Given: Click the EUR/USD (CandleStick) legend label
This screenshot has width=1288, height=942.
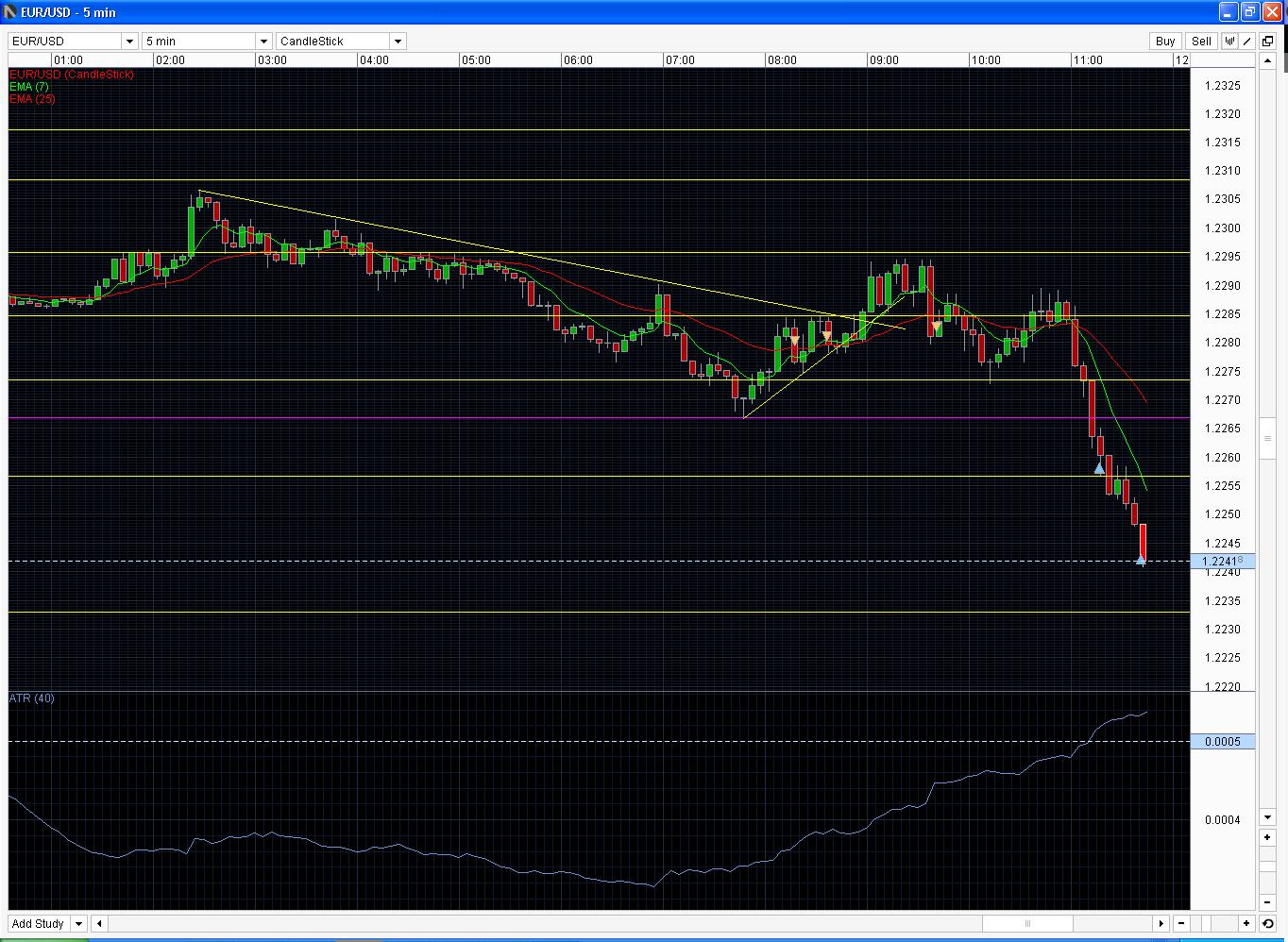Looking at the screenshot, I should tap(72, 74).
